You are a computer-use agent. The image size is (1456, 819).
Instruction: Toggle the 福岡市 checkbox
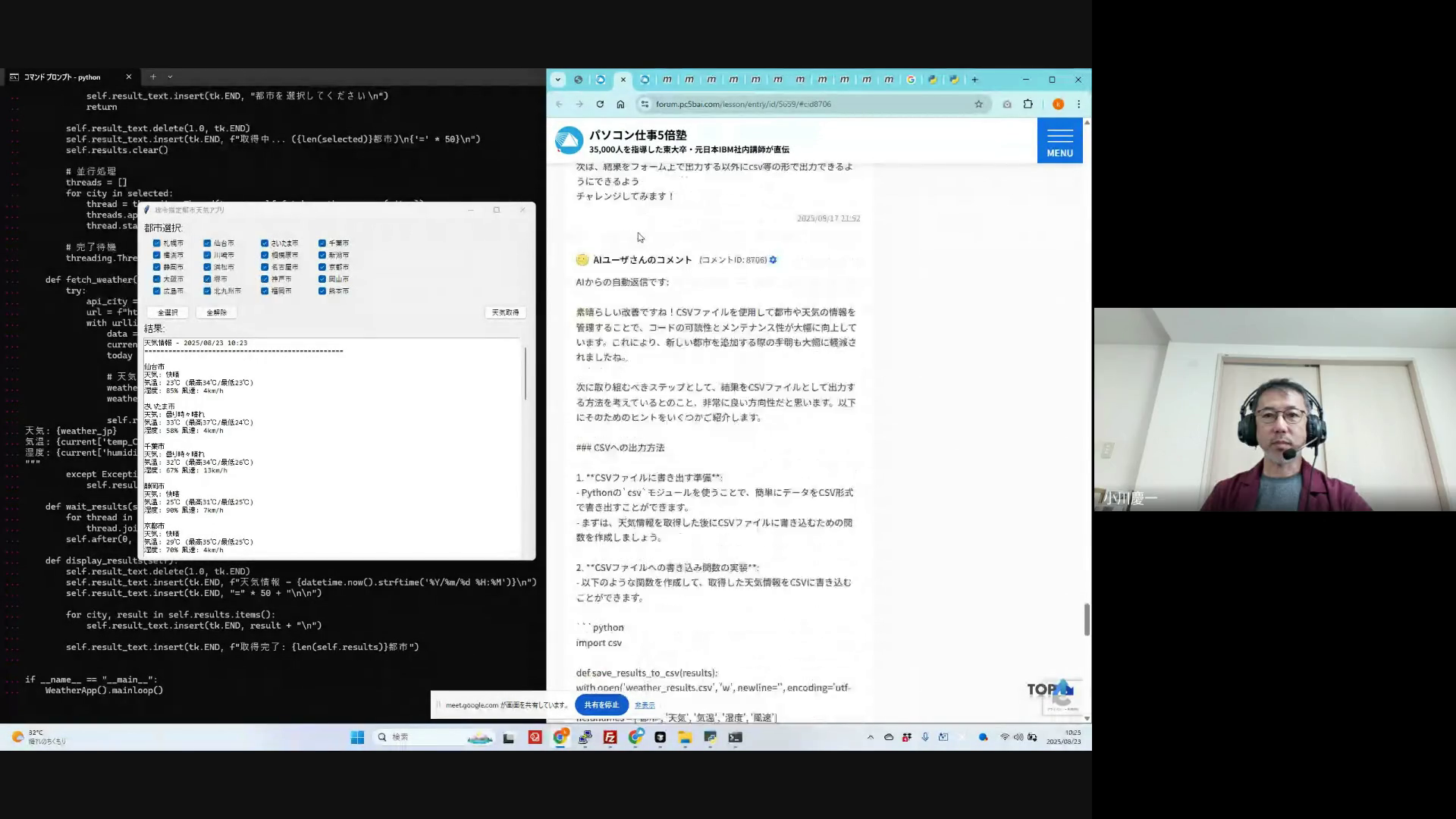click(x=265, y=291)
